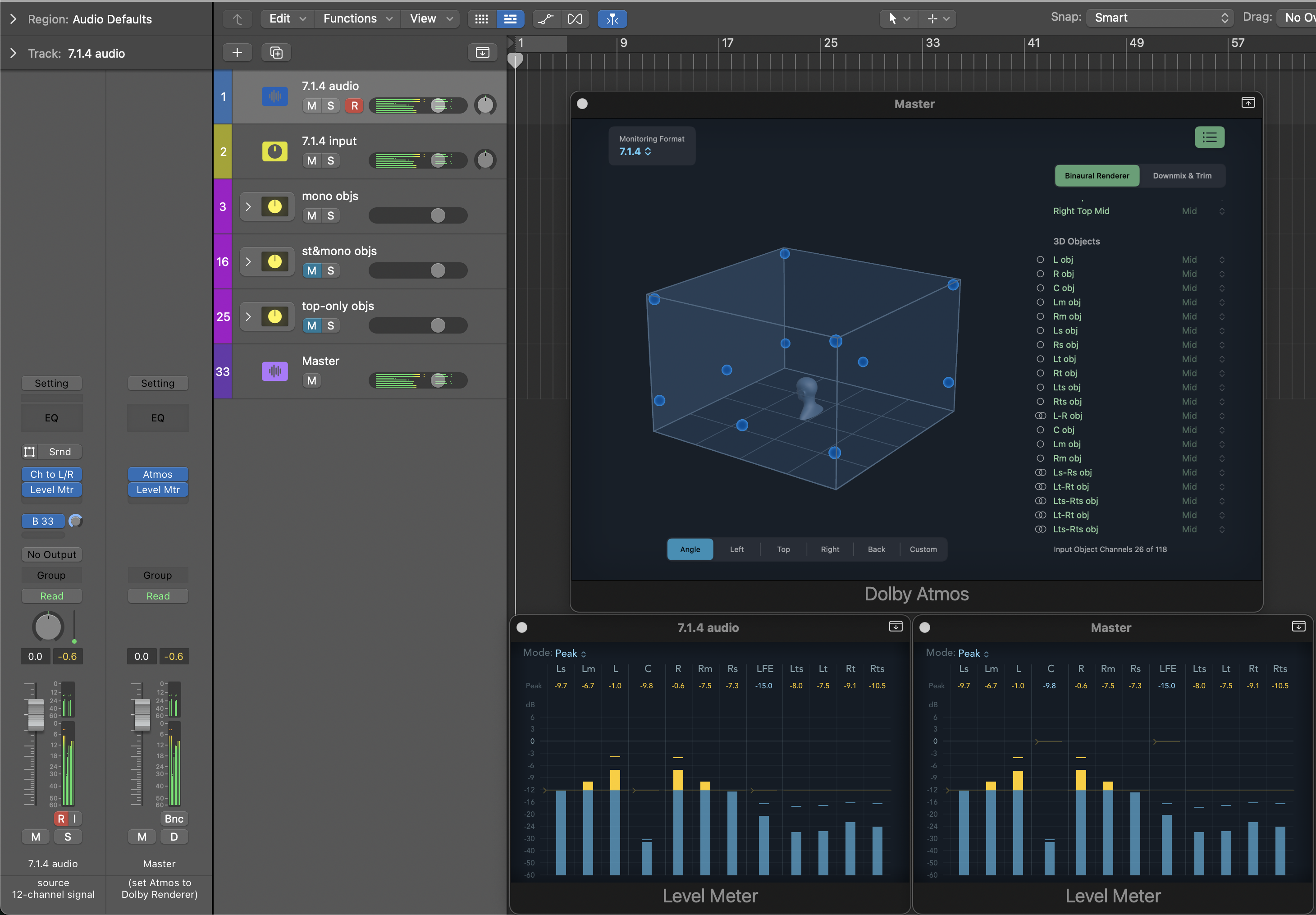Expand the Track 7.1.4 audio inspector
This screenshot has height=915, width=1316.
pos(13,53)
